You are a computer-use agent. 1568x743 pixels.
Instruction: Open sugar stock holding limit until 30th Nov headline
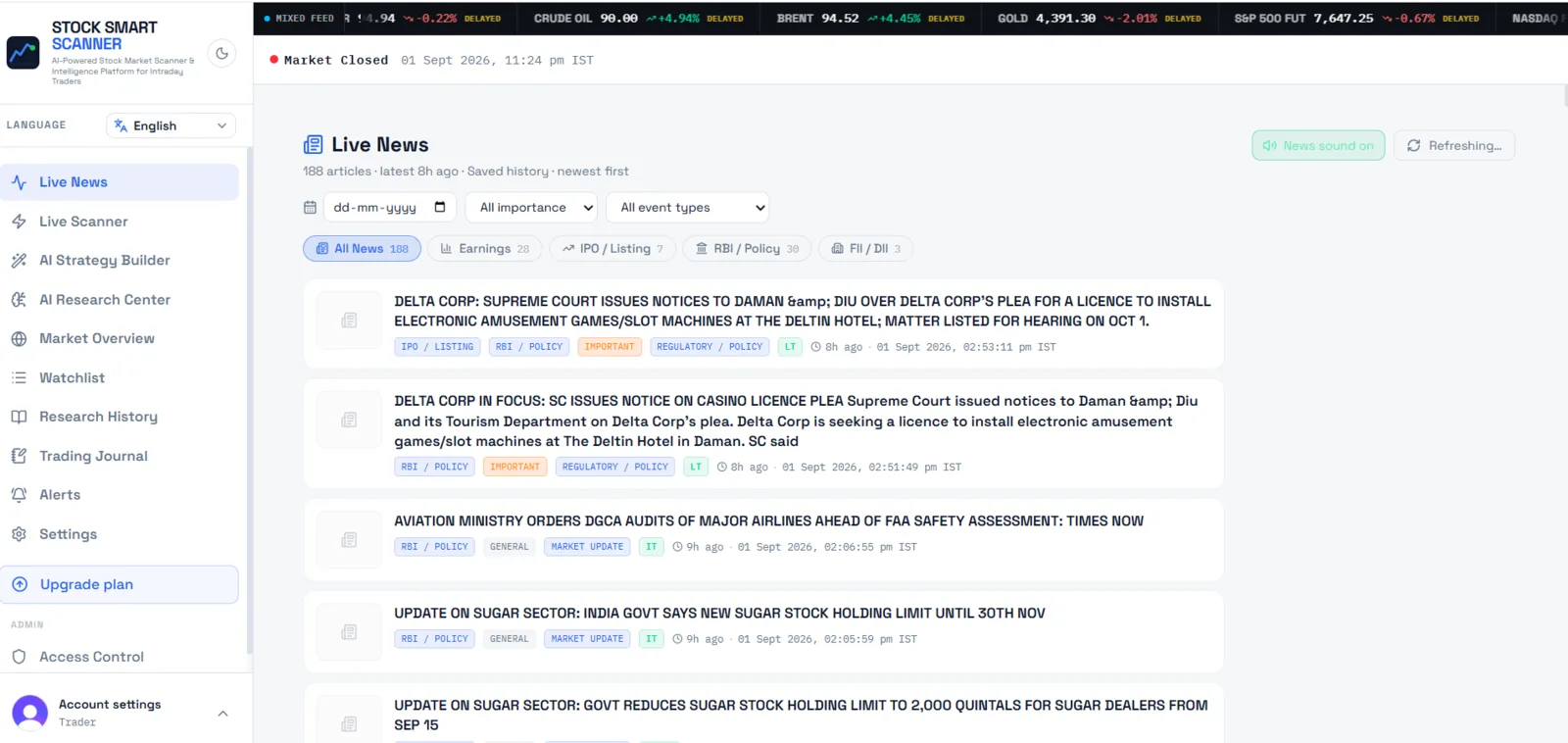click(719, 614)
